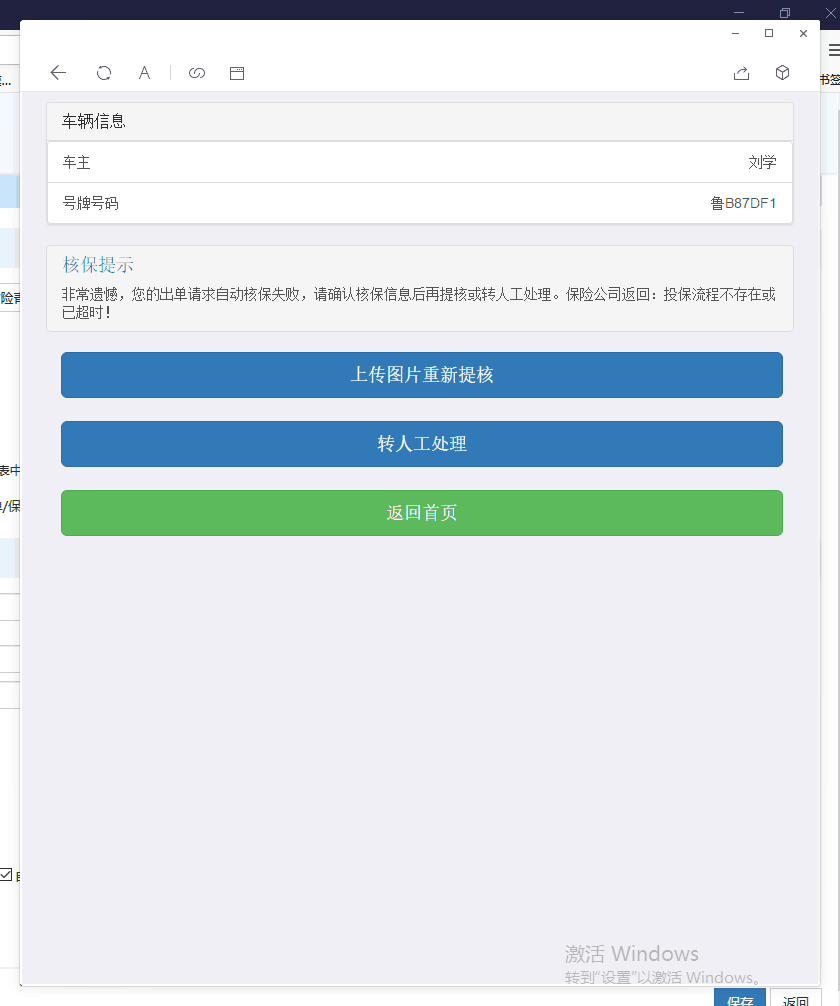Choose 转人工处理 button
This screenshot has width=840, height=1006.
(x=422, y=444)
